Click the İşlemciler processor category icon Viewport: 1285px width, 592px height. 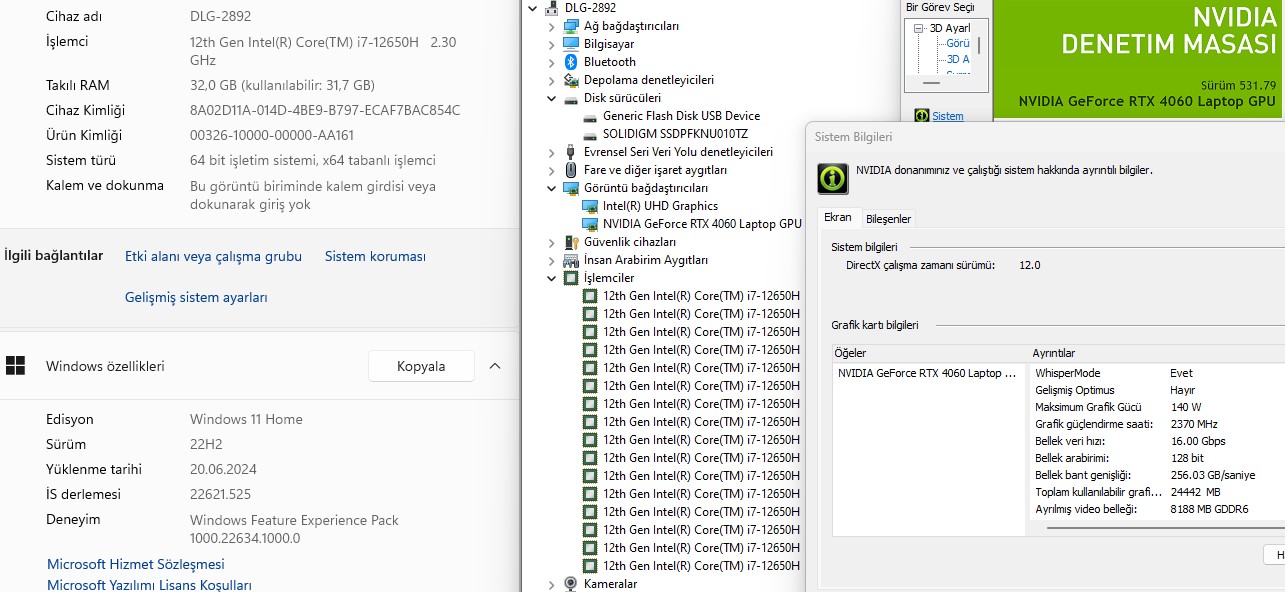tap(571, 278)
